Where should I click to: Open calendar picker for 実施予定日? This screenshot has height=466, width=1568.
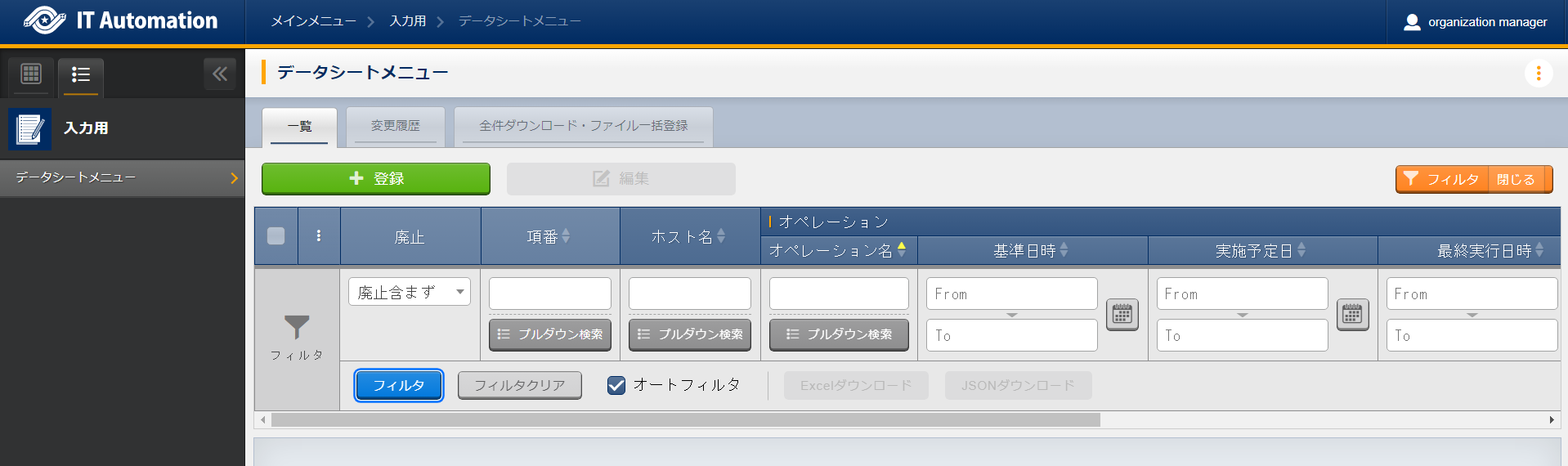(1352, 315)
